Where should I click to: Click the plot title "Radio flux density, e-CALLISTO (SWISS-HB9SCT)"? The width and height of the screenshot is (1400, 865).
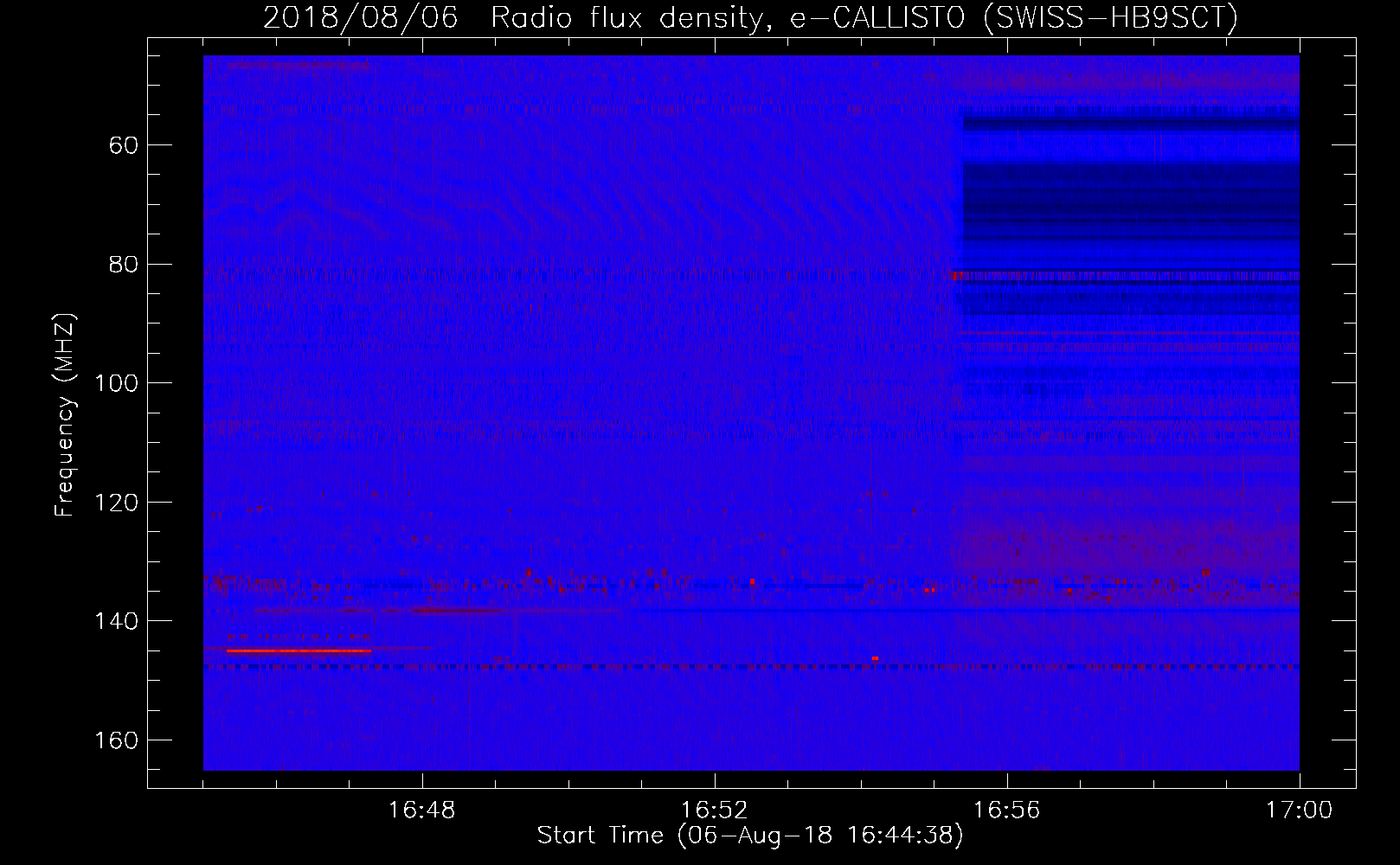coord(864,17)
